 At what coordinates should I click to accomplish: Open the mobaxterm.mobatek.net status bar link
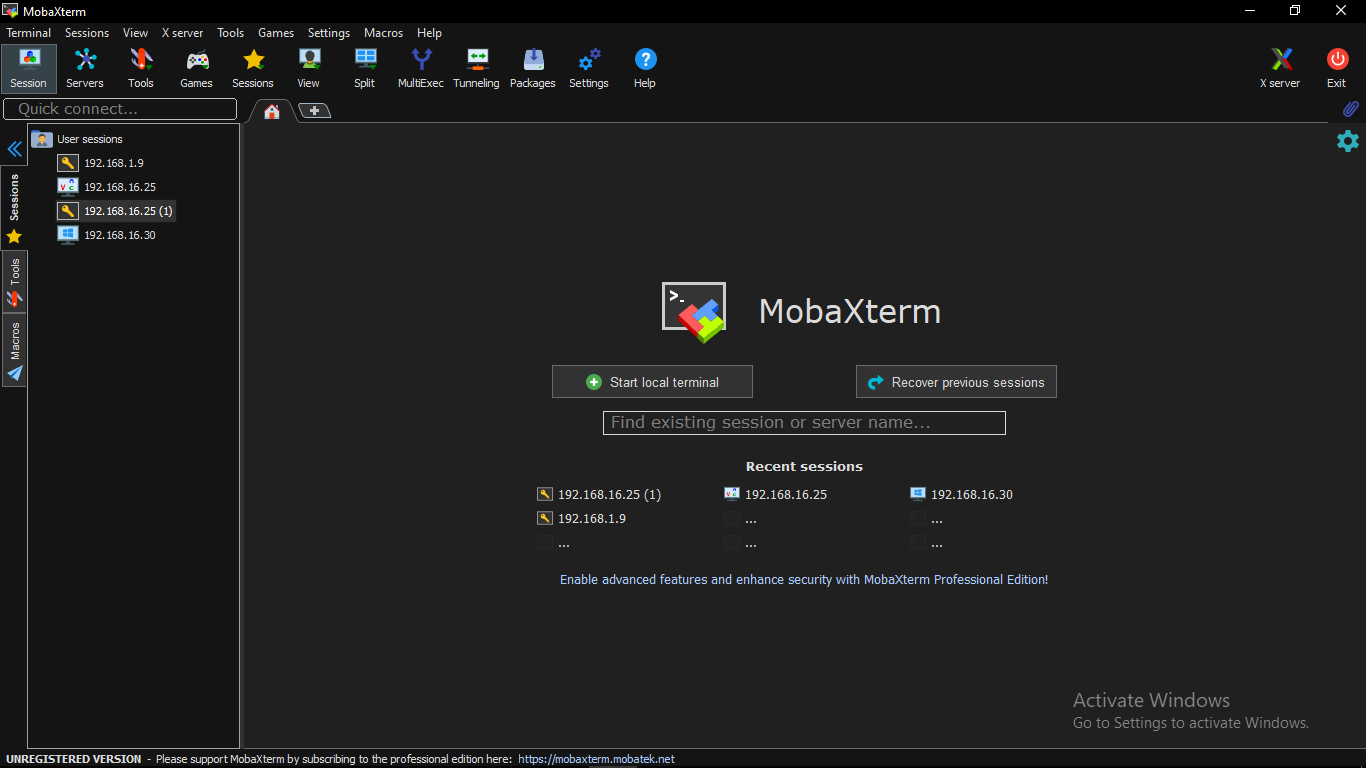(596, 759)
